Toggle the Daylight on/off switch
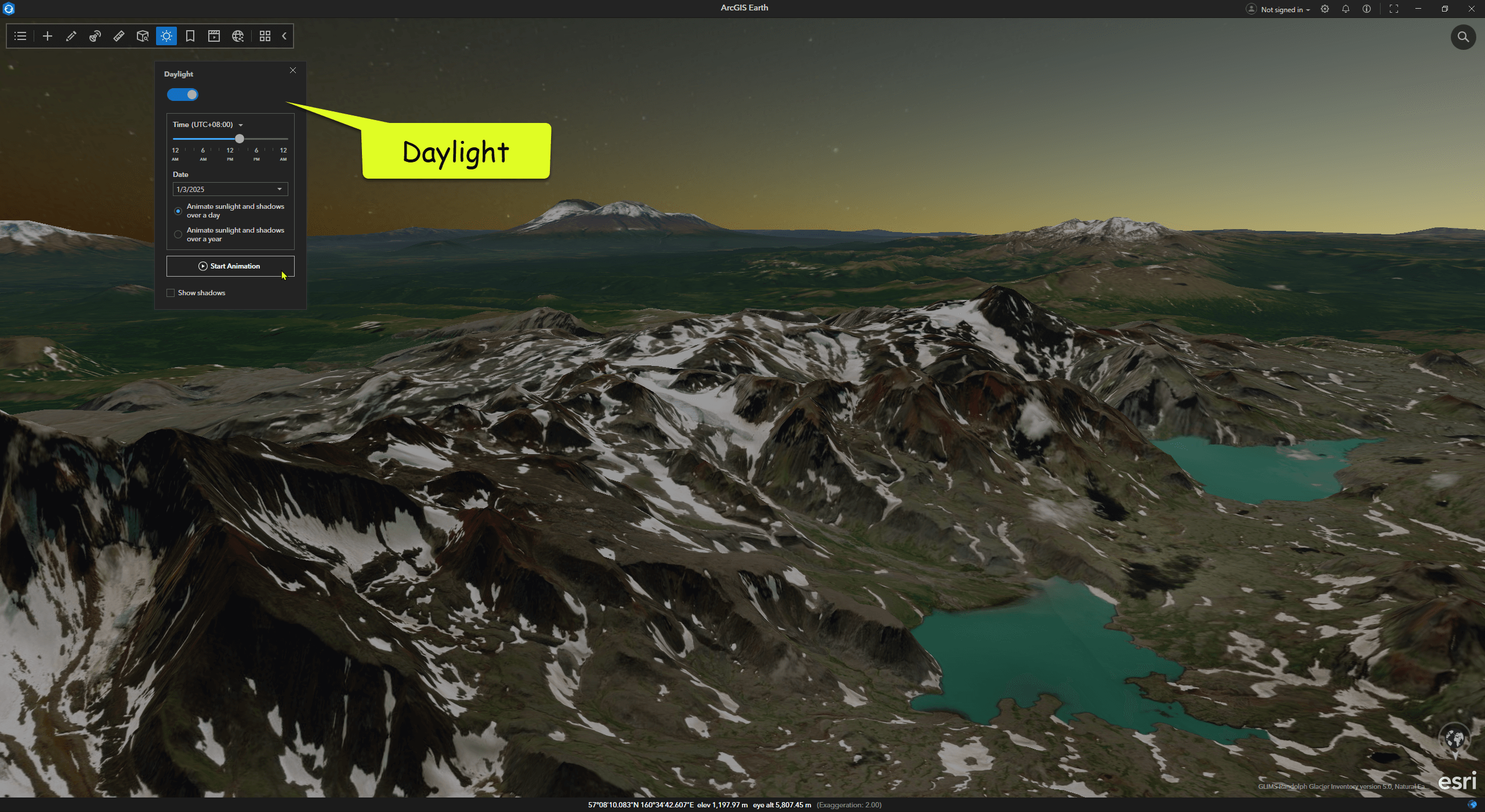 (x=183, y=95)
